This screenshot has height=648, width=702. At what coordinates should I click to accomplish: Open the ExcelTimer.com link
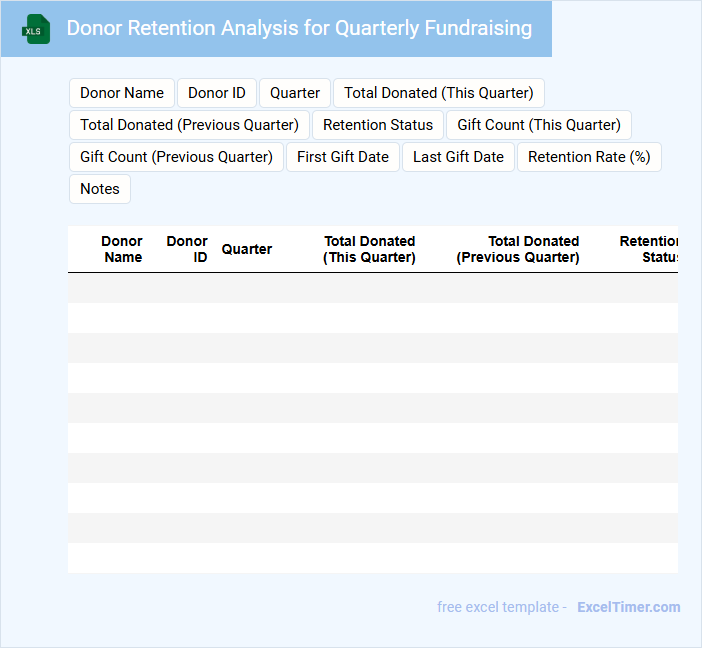click(x=629, y=607)
